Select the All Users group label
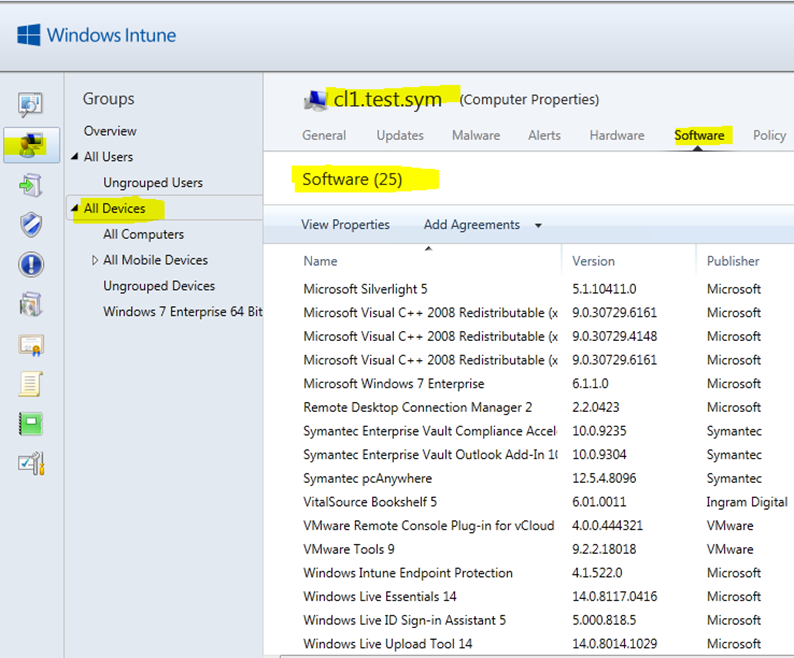Screen dimensions: 794x658 (x=108, y=157)
